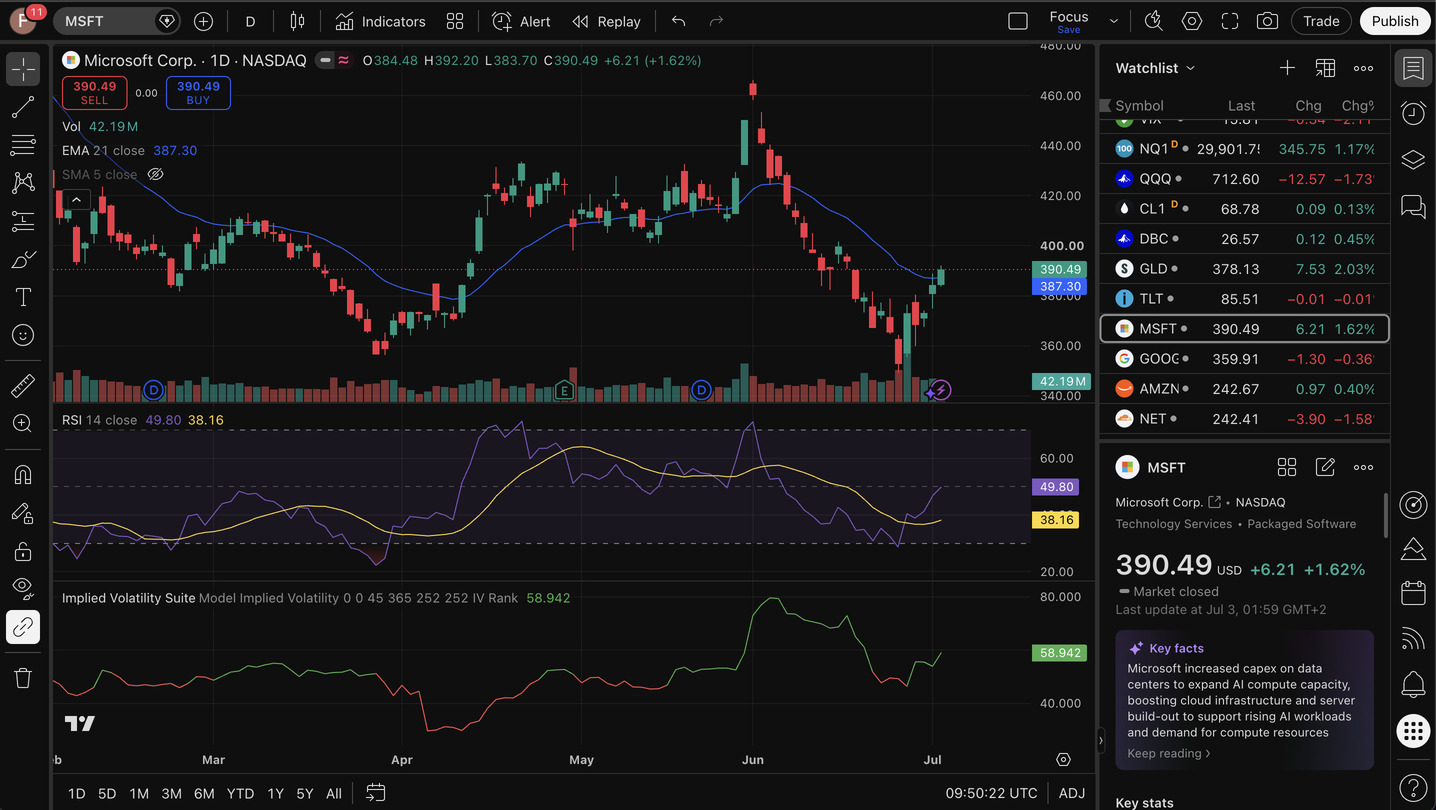Redo the chart action

716,21
